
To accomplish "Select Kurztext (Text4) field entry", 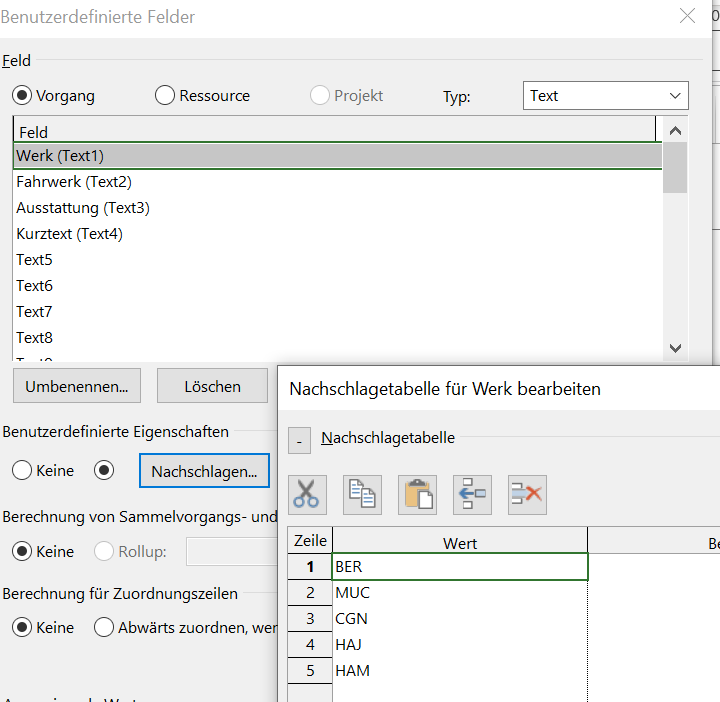I will click(x=69, y=234).
